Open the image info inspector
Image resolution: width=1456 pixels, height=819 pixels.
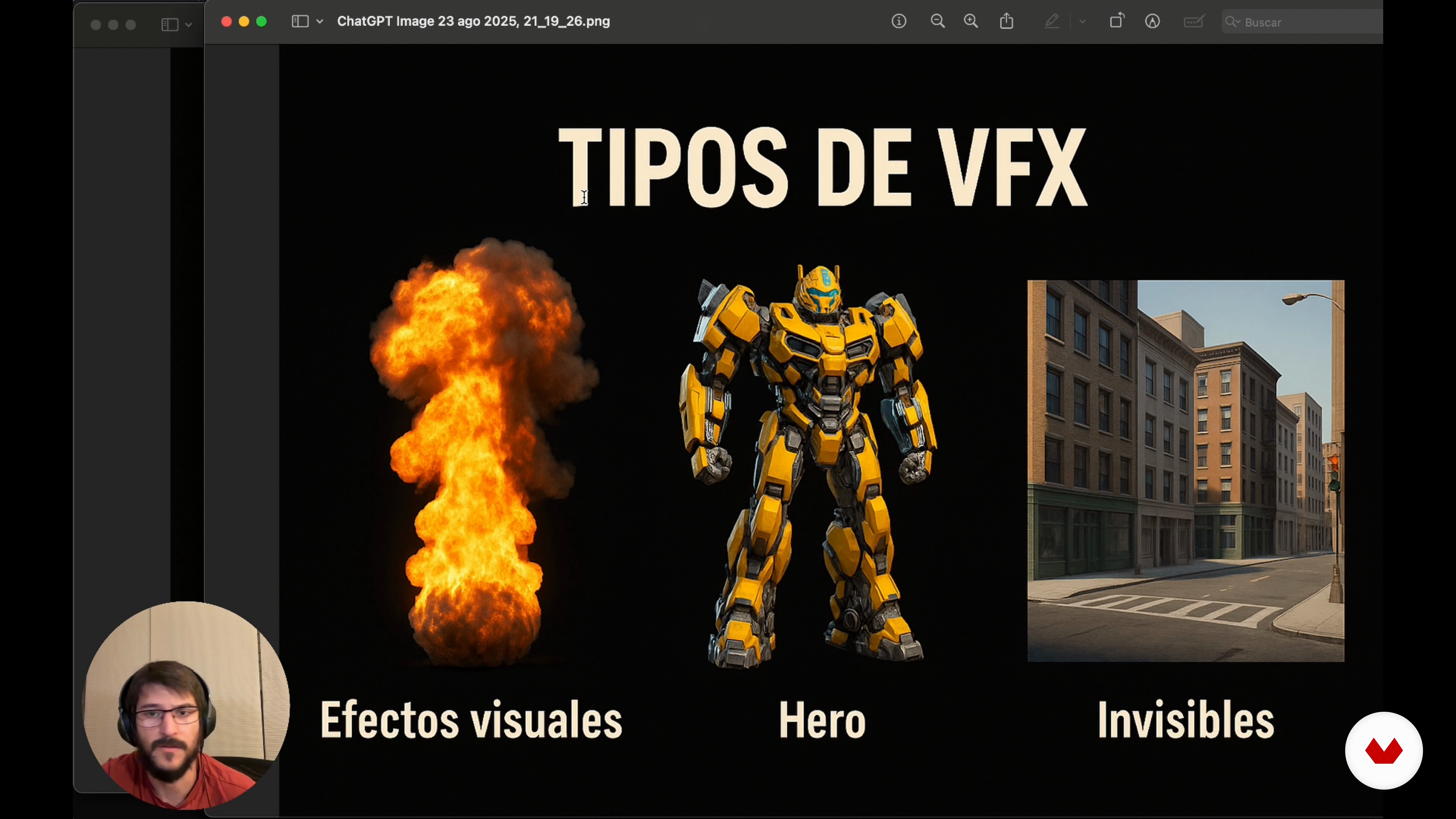899,22
